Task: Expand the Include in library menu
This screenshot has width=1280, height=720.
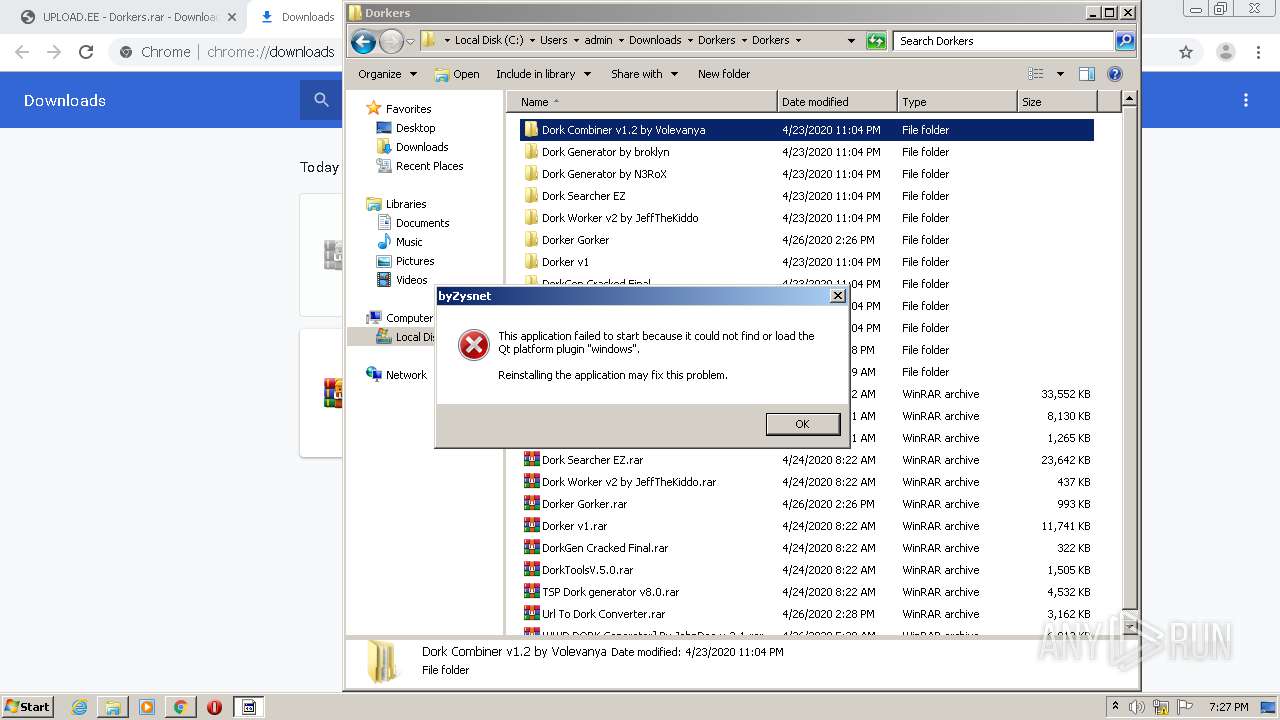Action: tap(543, 74)
